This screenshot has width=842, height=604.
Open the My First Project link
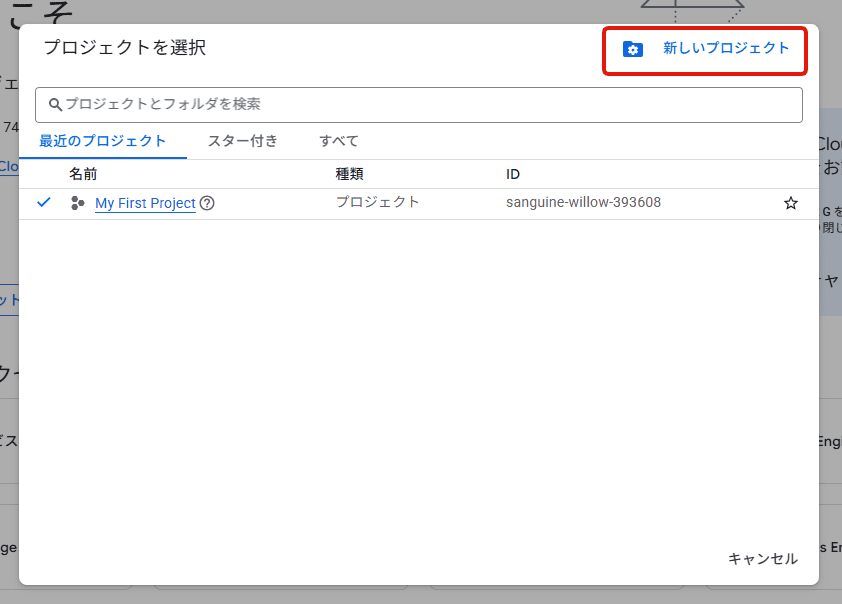[145, 203]
